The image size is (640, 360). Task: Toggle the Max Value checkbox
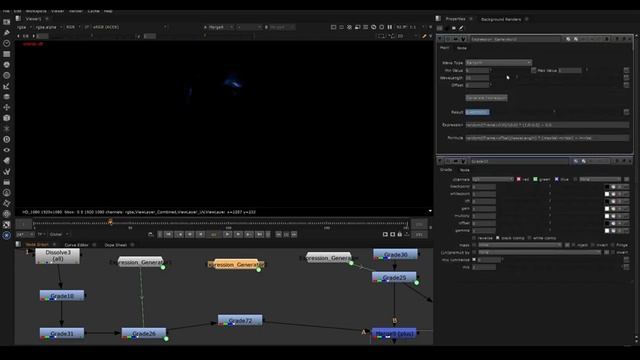coord(533,70)
